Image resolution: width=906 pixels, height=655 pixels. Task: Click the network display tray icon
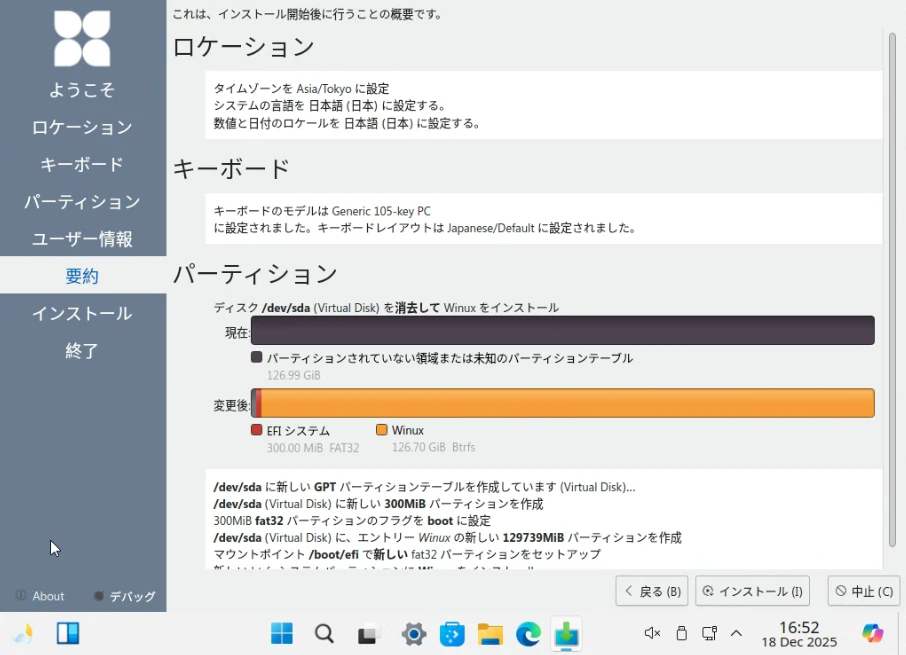click(710, 633)
